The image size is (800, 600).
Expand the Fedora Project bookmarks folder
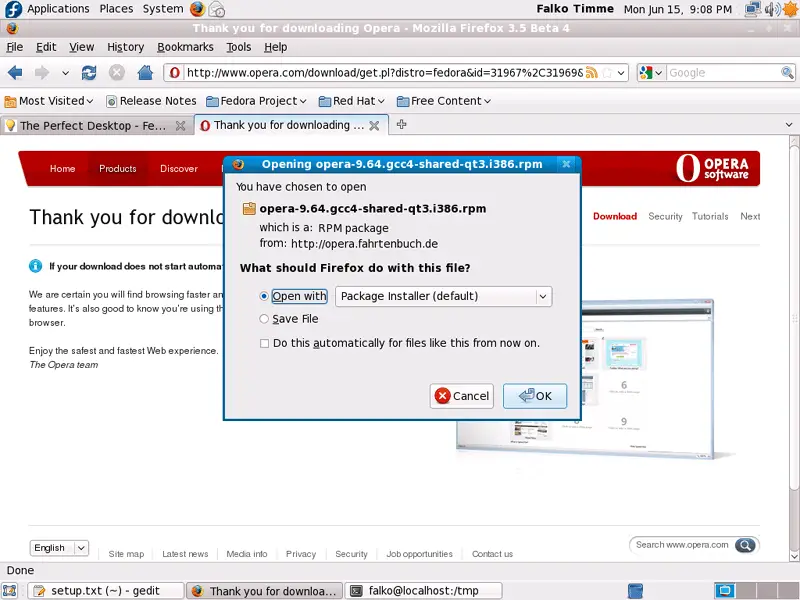tap(256, 101)
